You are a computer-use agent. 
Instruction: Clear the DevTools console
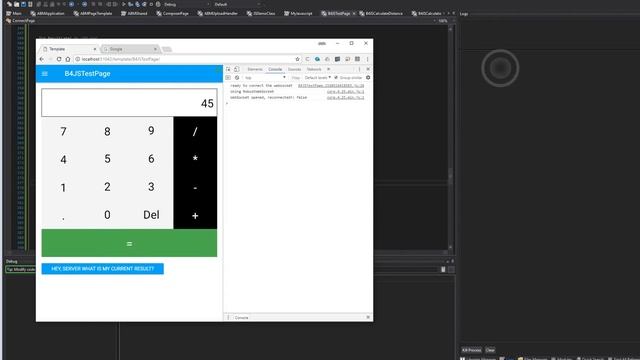click(x=237, y=78)
